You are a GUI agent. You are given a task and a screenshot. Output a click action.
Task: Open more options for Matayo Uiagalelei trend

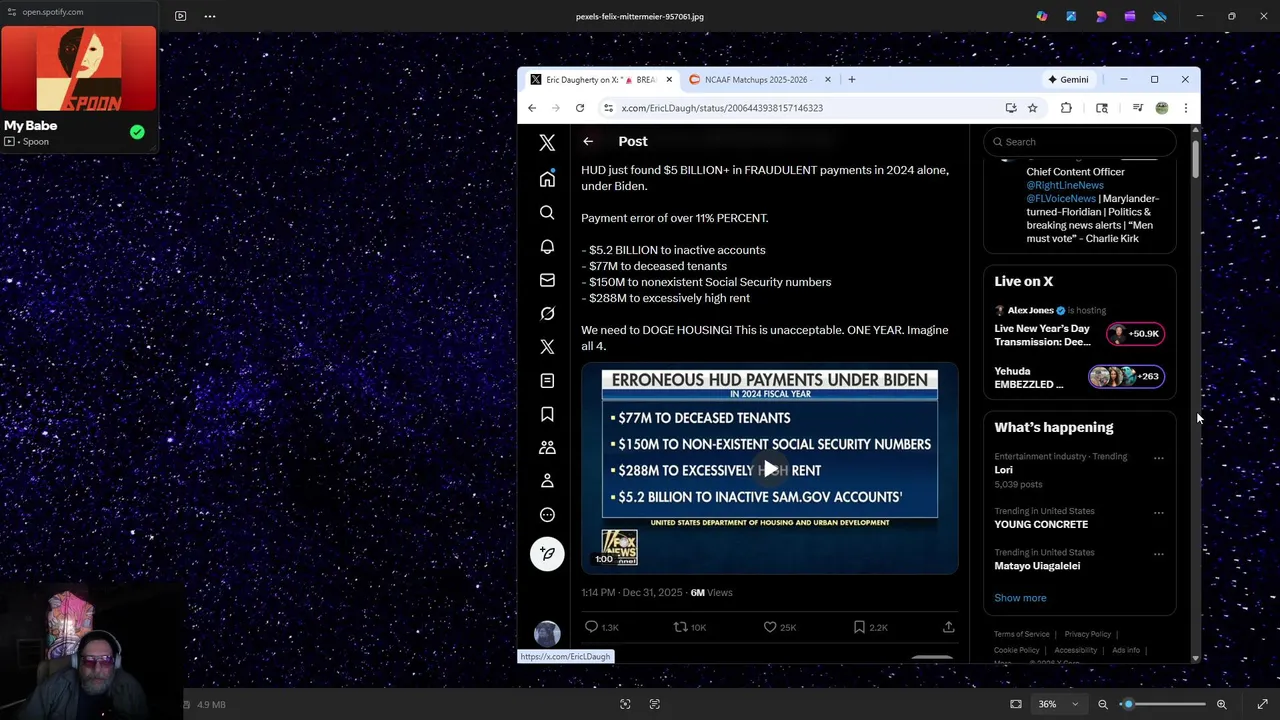[1158, 554]
